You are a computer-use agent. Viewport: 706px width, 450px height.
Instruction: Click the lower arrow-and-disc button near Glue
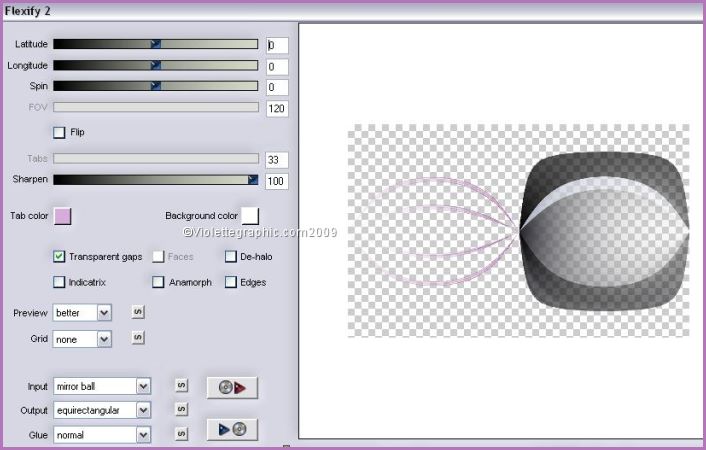pyautogui.click(x=231, y=430)
